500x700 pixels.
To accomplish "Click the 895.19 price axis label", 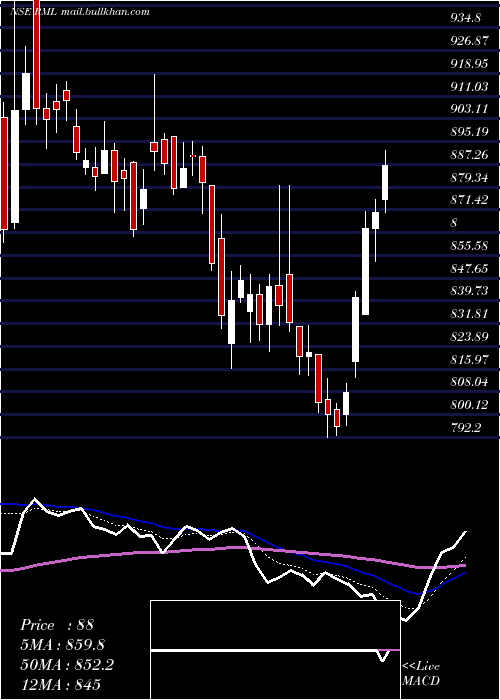I will 469,132.
